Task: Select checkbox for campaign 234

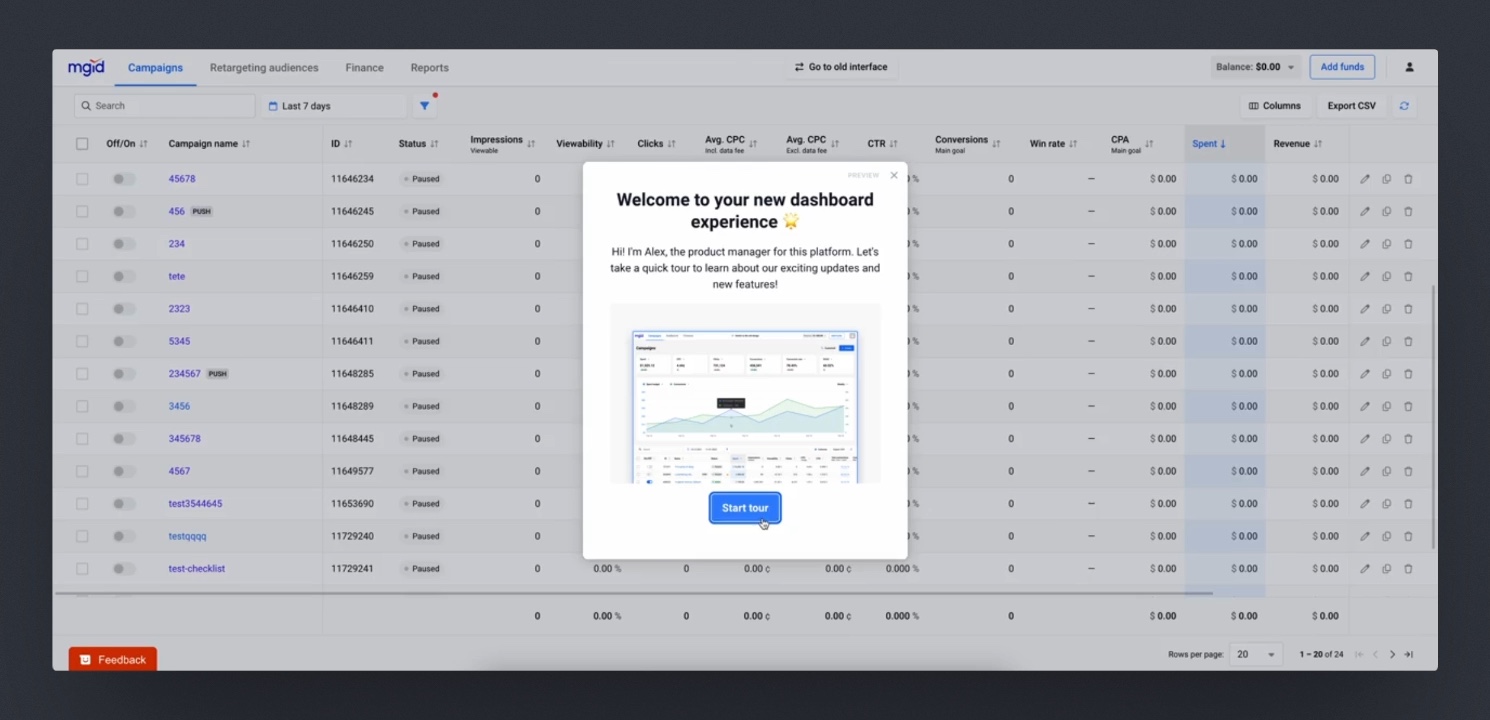Action: pyautogui.click(x=82, y=244)
